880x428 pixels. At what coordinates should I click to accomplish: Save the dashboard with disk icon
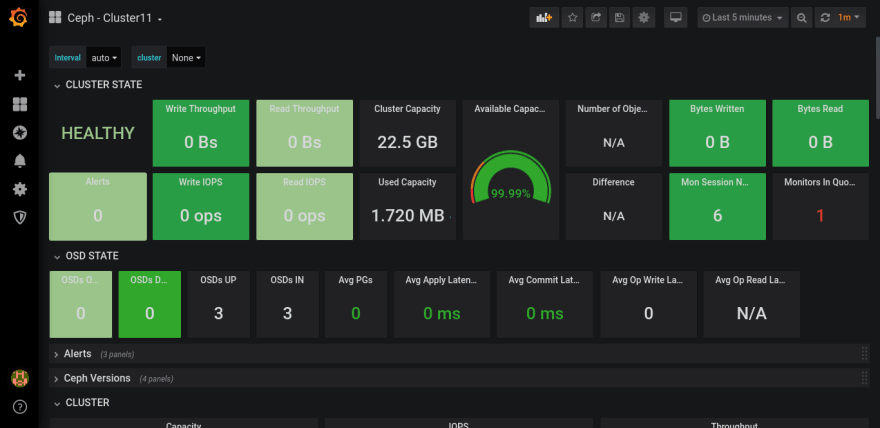[620, 17]
